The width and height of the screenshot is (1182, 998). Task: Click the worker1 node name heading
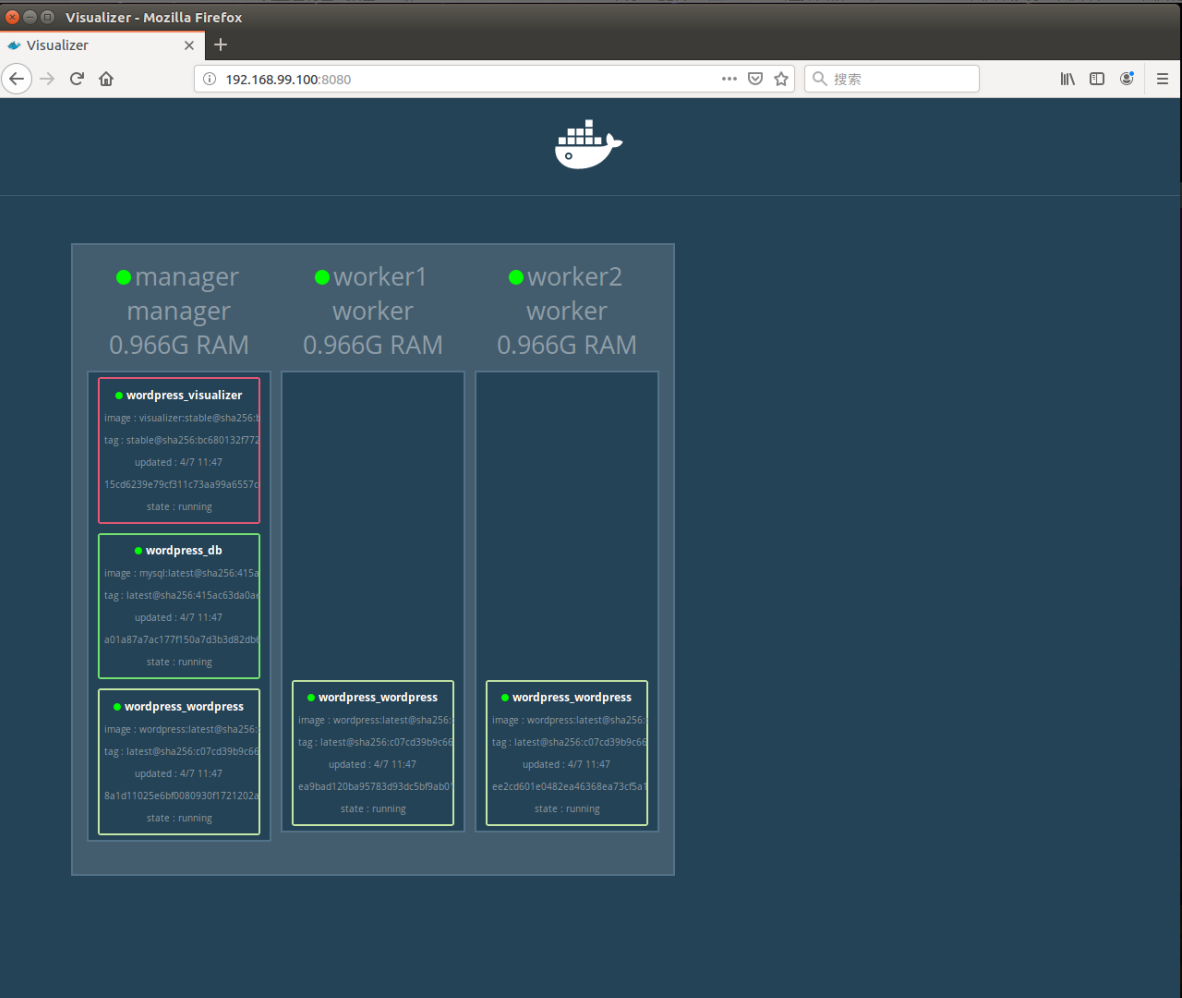[x=380, y=277]
